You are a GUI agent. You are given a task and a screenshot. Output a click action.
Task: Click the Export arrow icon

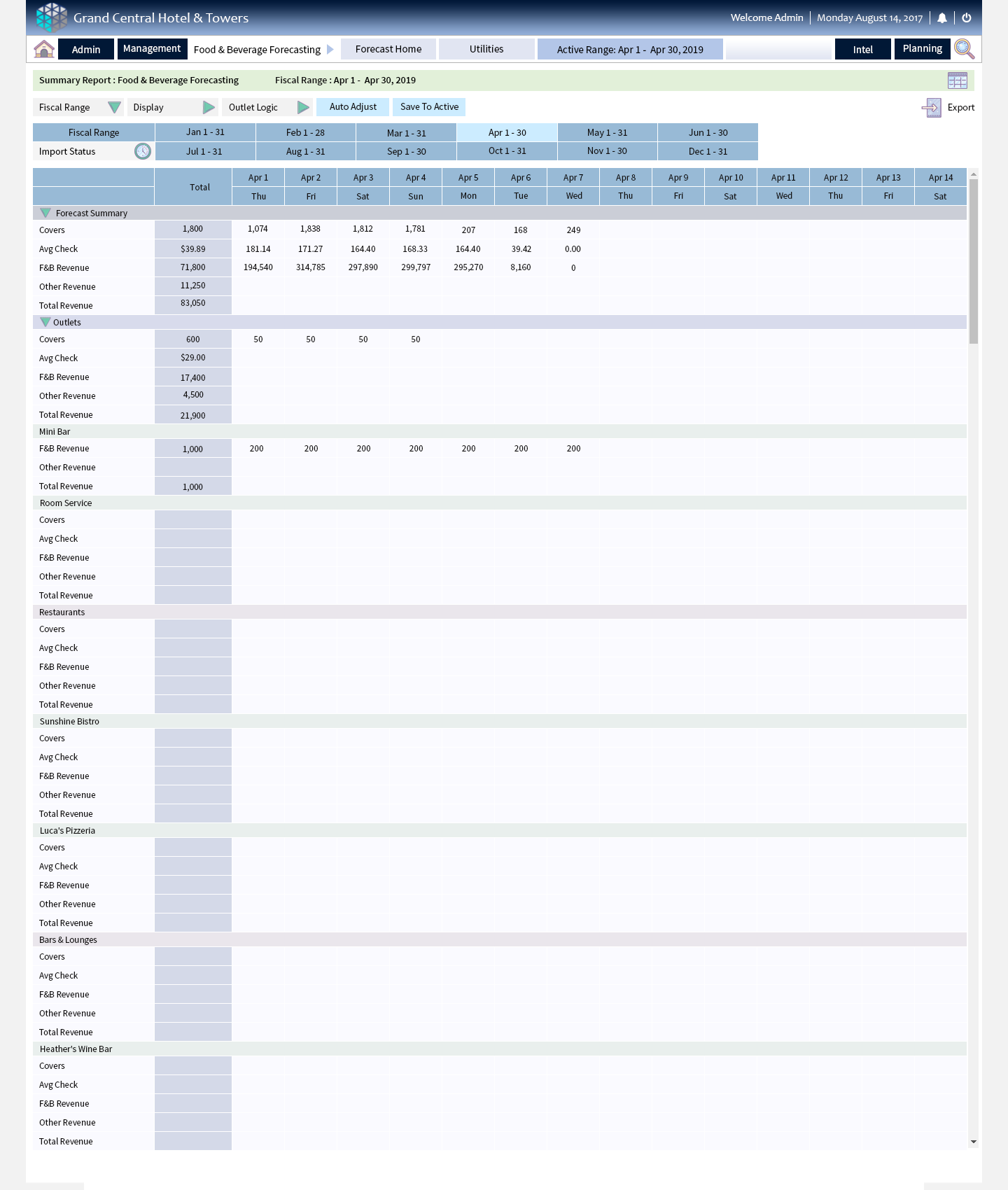(x=932, y=108)
